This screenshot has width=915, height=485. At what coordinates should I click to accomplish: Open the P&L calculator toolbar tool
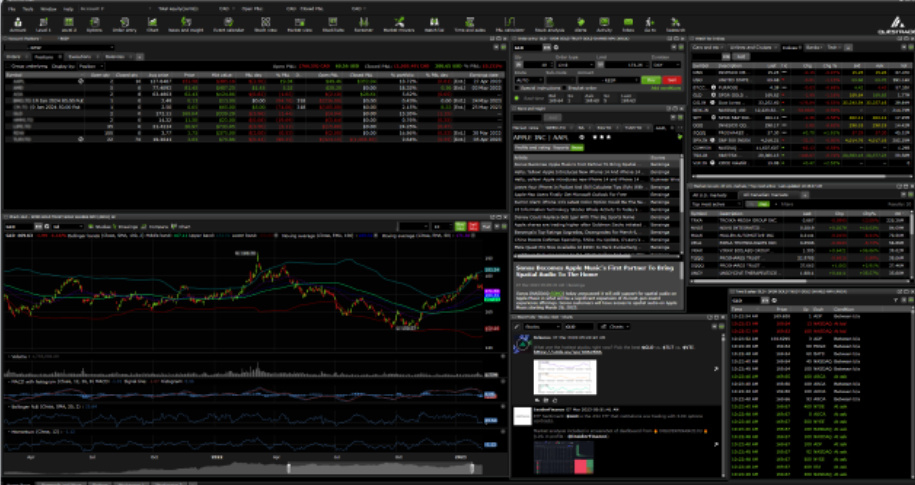(x=509, y=25)
